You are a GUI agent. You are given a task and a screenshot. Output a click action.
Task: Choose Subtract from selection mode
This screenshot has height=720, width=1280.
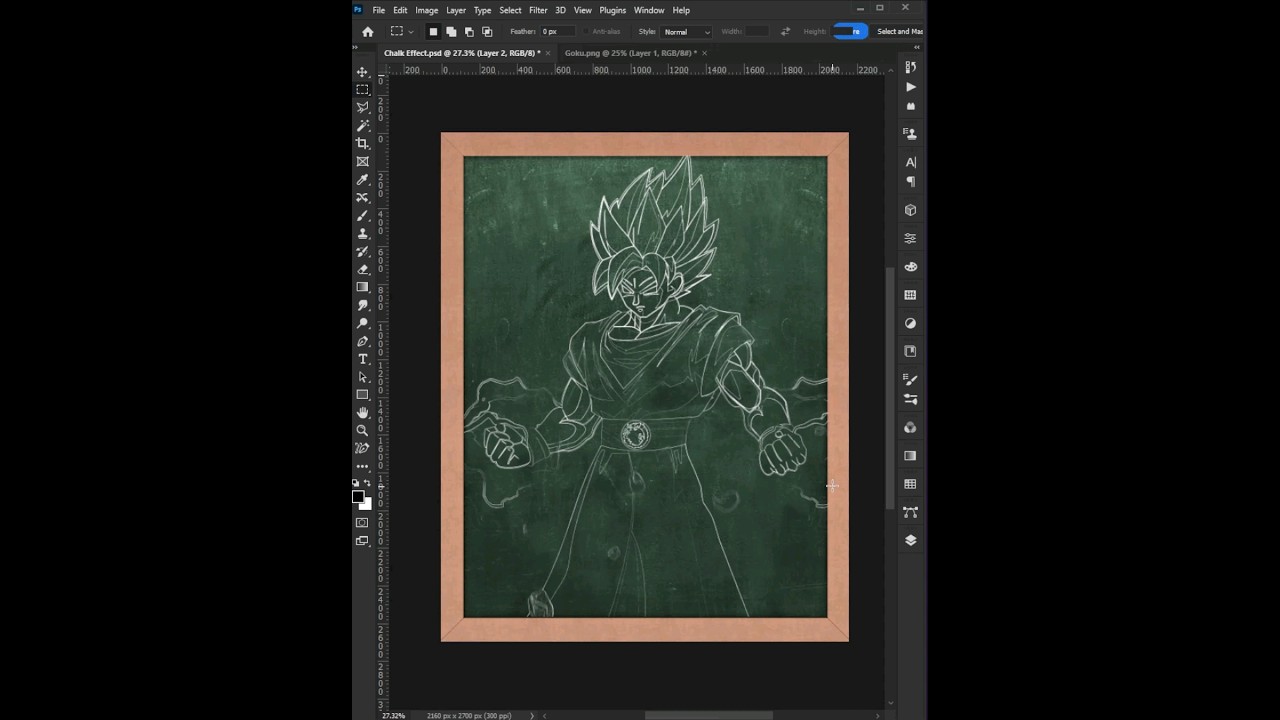[x=469, y=32]
